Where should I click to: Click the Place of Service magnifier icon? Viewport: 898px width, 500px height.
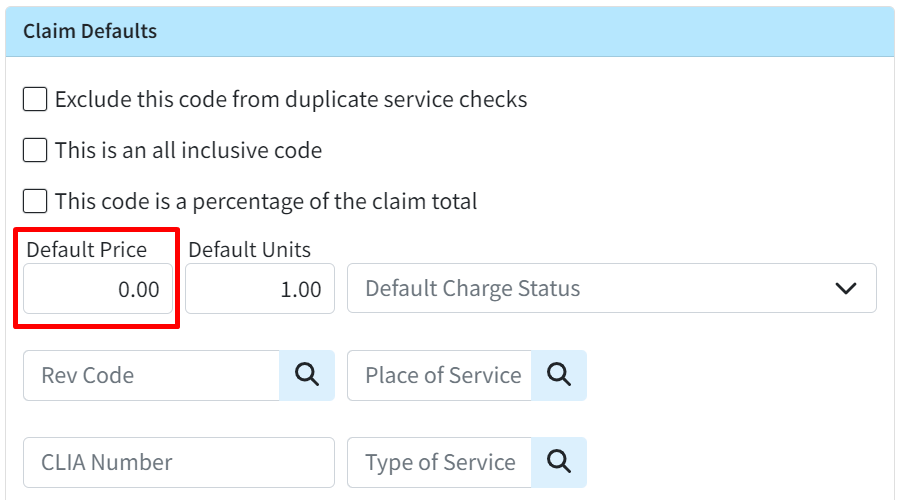tap(559, 375)
